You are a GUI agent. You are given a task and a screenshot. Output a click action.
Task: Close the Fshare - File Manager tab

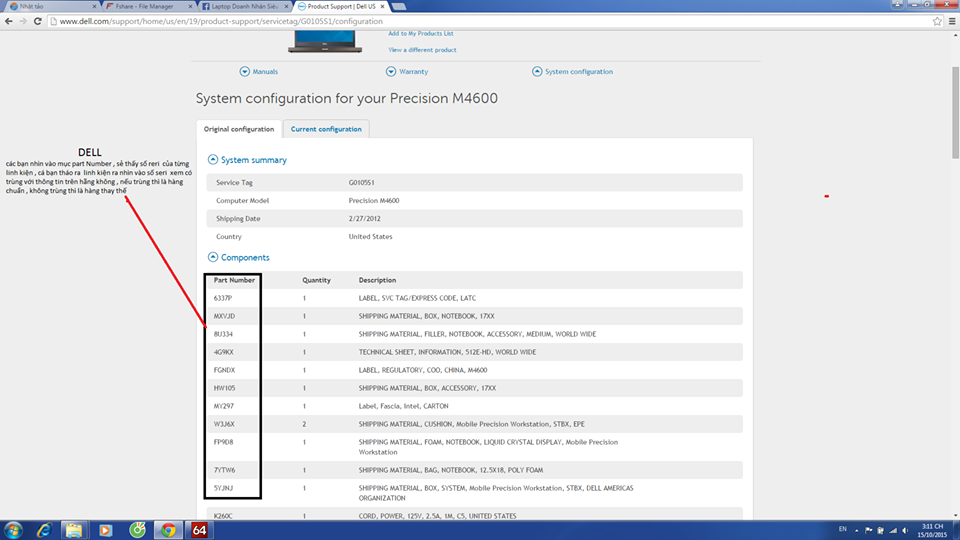coord(190,6)
